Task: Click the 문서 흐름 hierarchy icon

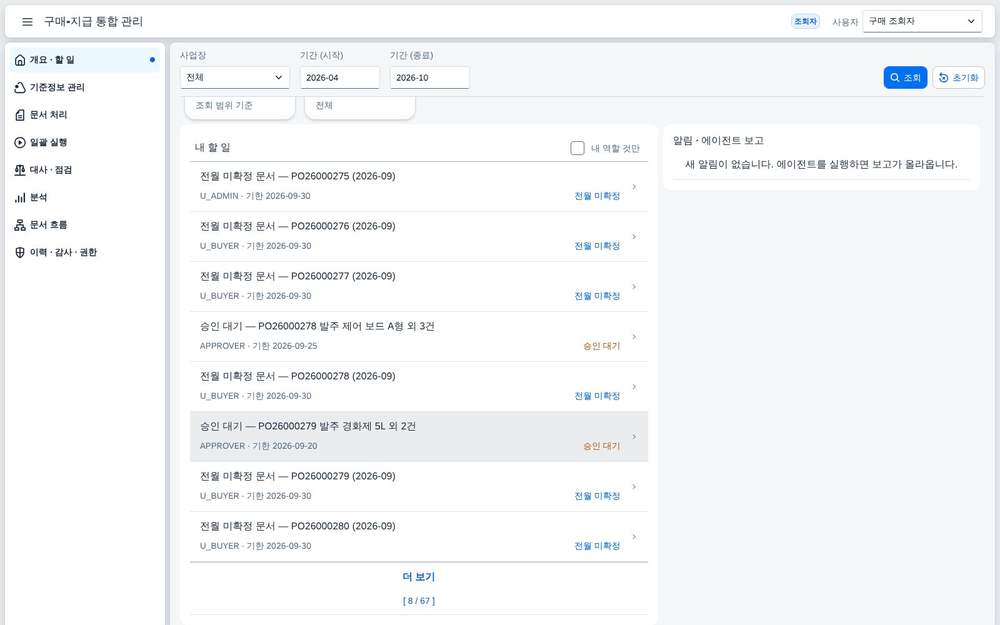Action: 20,224
